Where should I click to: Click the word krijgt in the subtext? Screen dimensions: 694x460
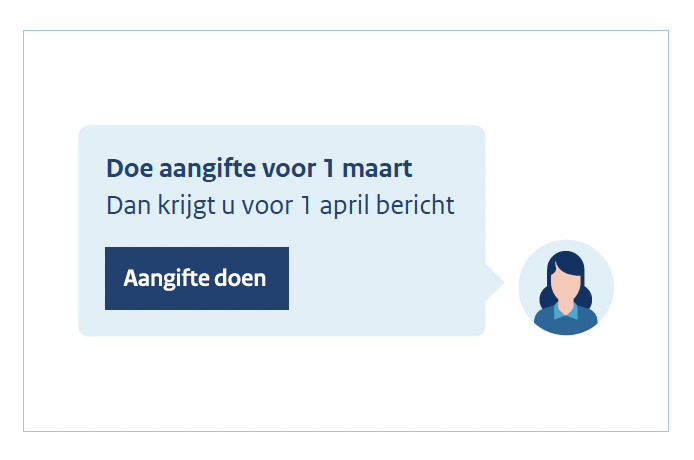click(187, 206)
